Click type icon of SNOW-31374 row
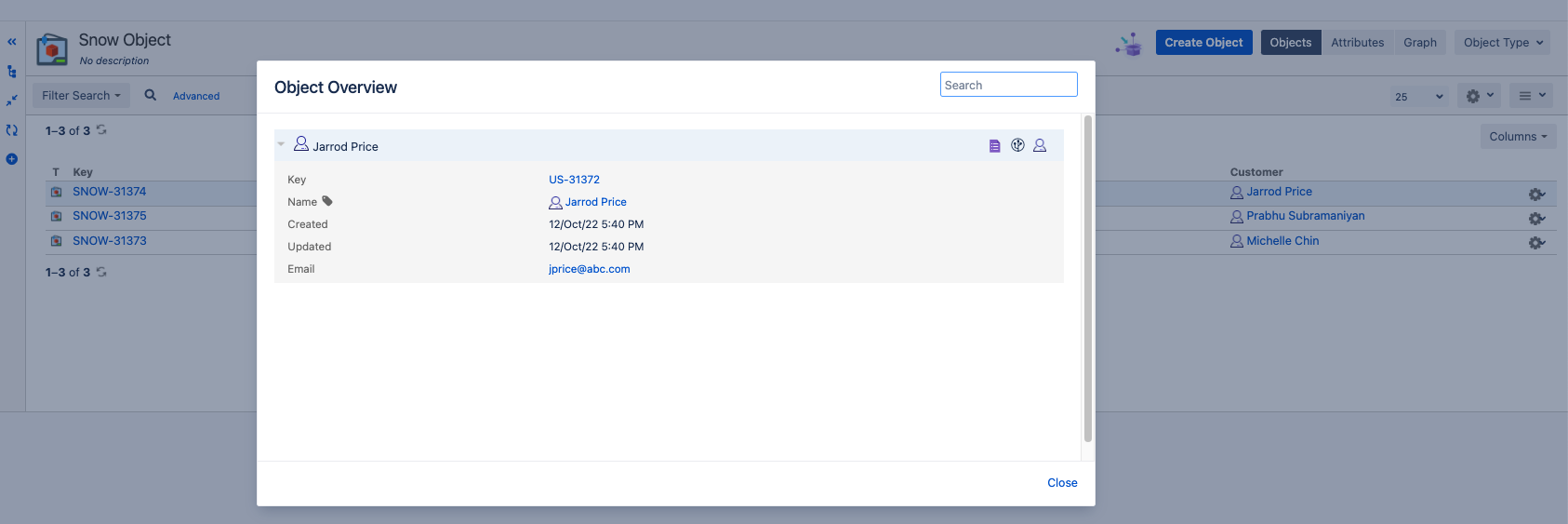The width and height of the screenshot is (1568, 524). (57, 192)
